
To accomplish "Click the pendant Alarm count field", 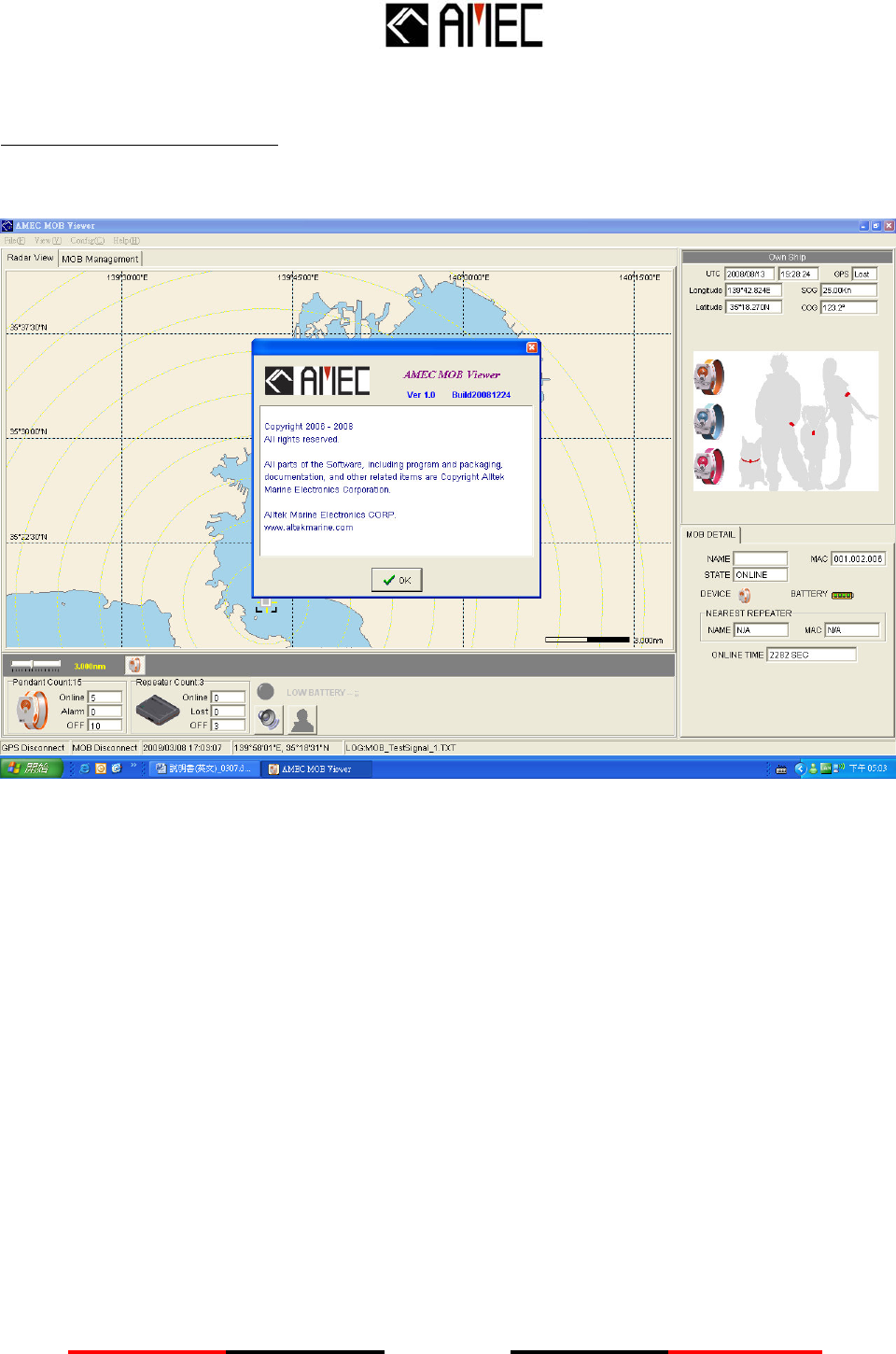I will [105, 712].
